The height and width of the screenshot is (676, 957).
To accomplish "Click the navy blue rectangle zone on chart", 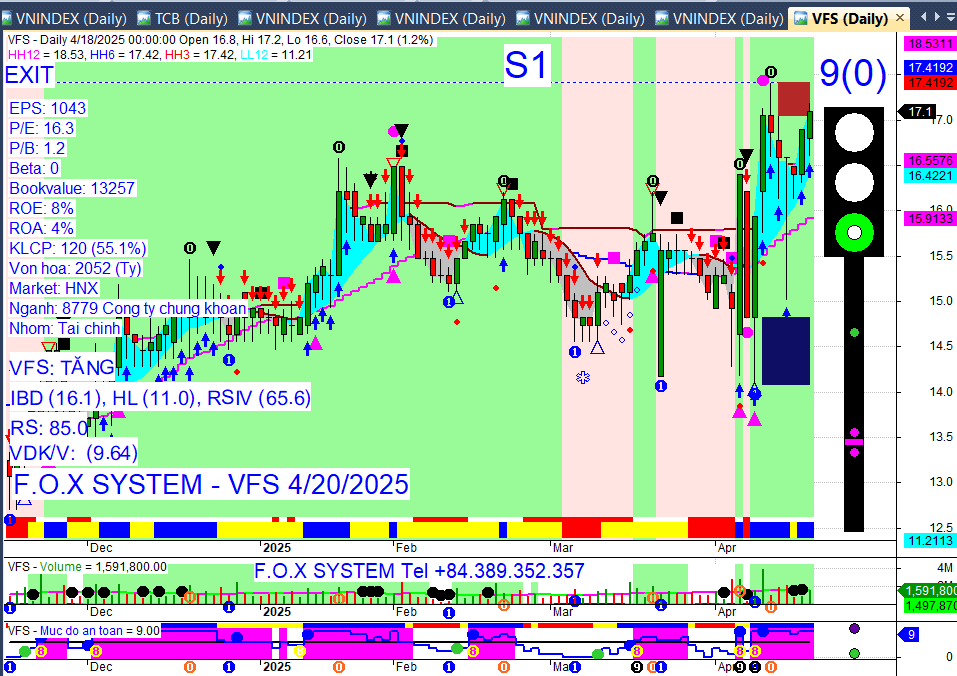I will [786, 351].
